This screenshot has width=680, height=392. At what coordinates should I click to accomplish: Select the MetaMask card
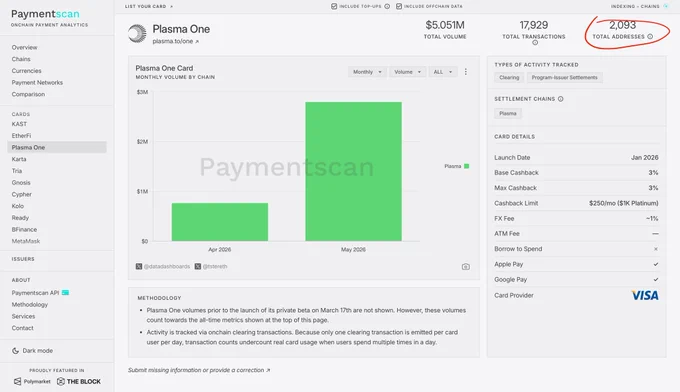(26, 241)
